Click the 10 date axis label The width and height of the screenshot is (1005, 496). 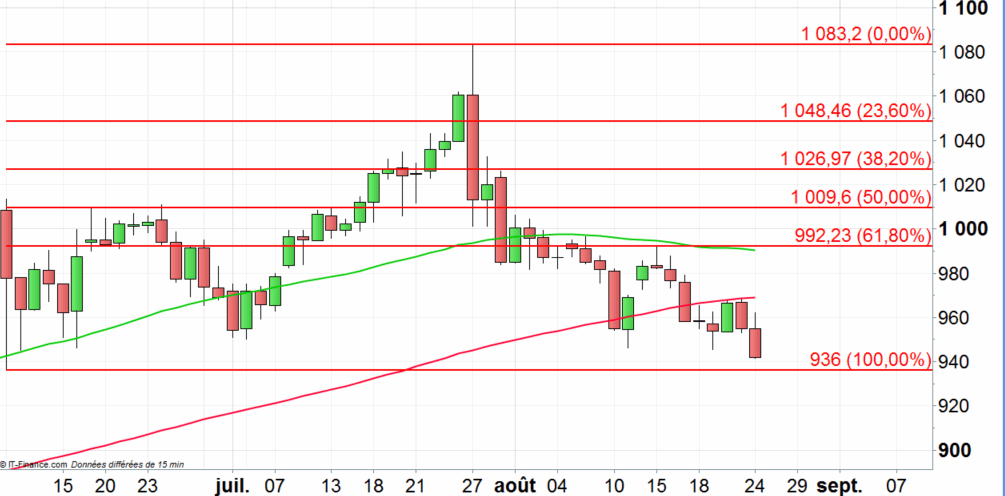[x=613, y=485]
